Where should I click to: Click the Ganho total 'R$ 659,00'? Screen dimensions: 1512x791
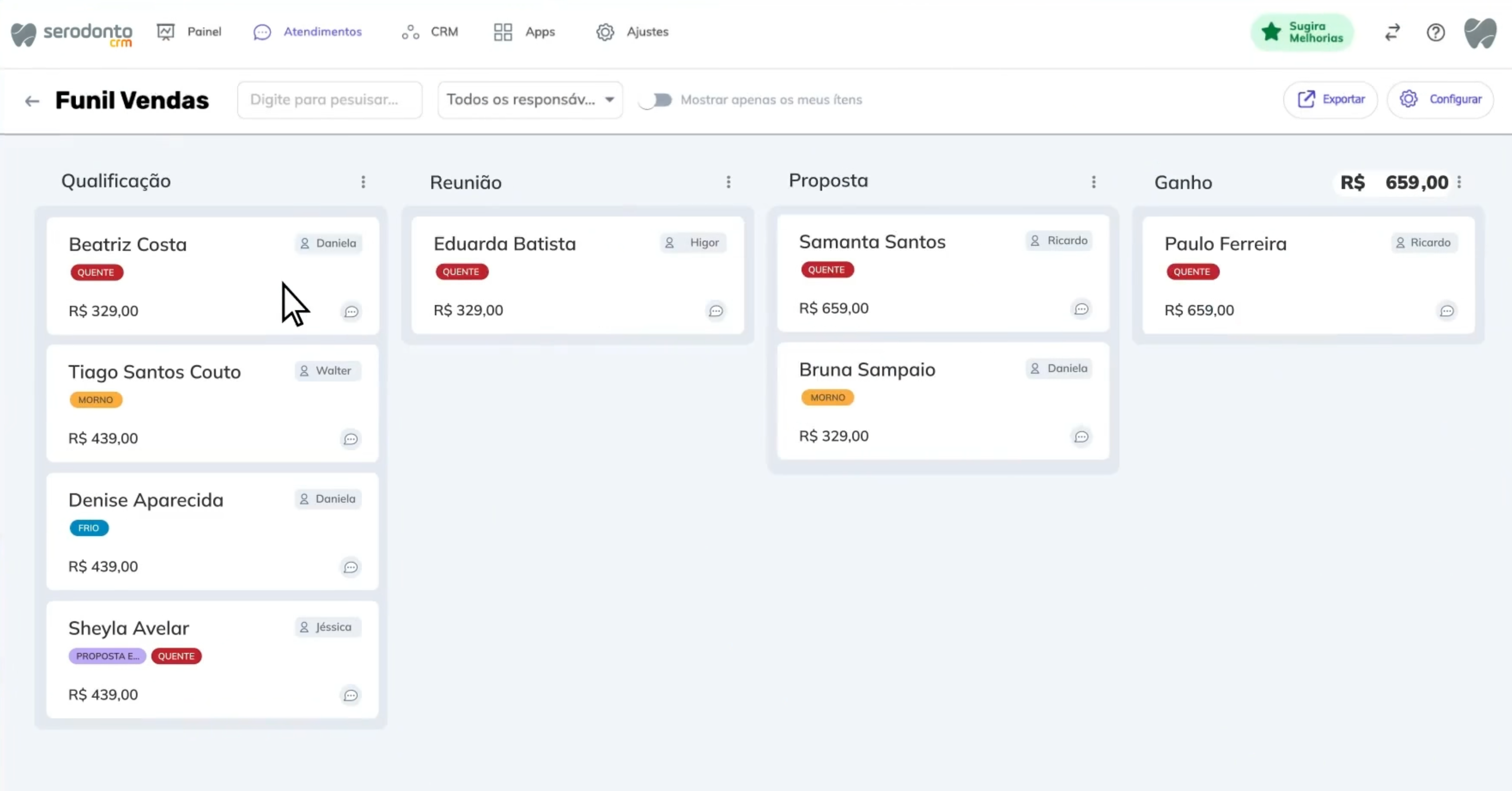click(x=1394, y=183)
